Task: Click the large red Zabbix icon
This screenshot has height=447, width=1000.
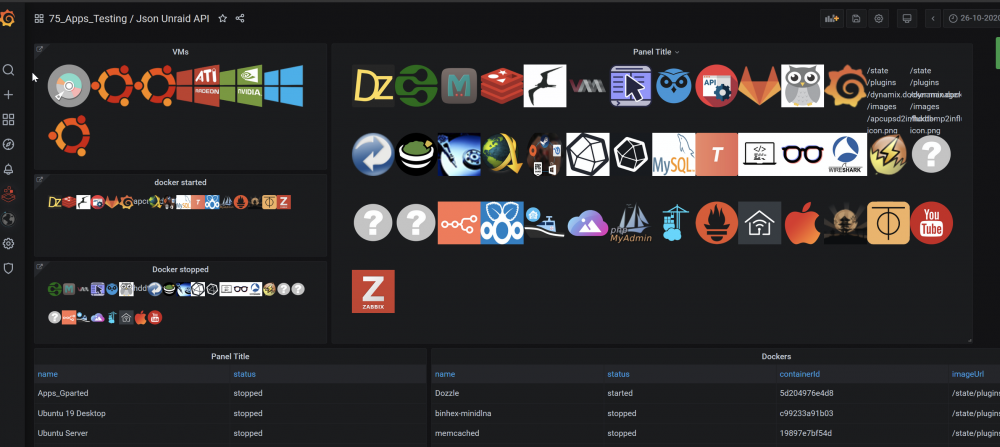Action: [373, 291]
